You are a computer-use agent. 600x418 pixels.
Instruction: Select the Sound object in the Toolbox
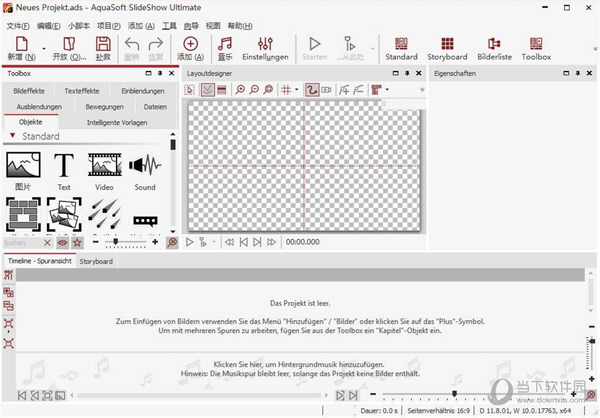(x=145, y=165)
